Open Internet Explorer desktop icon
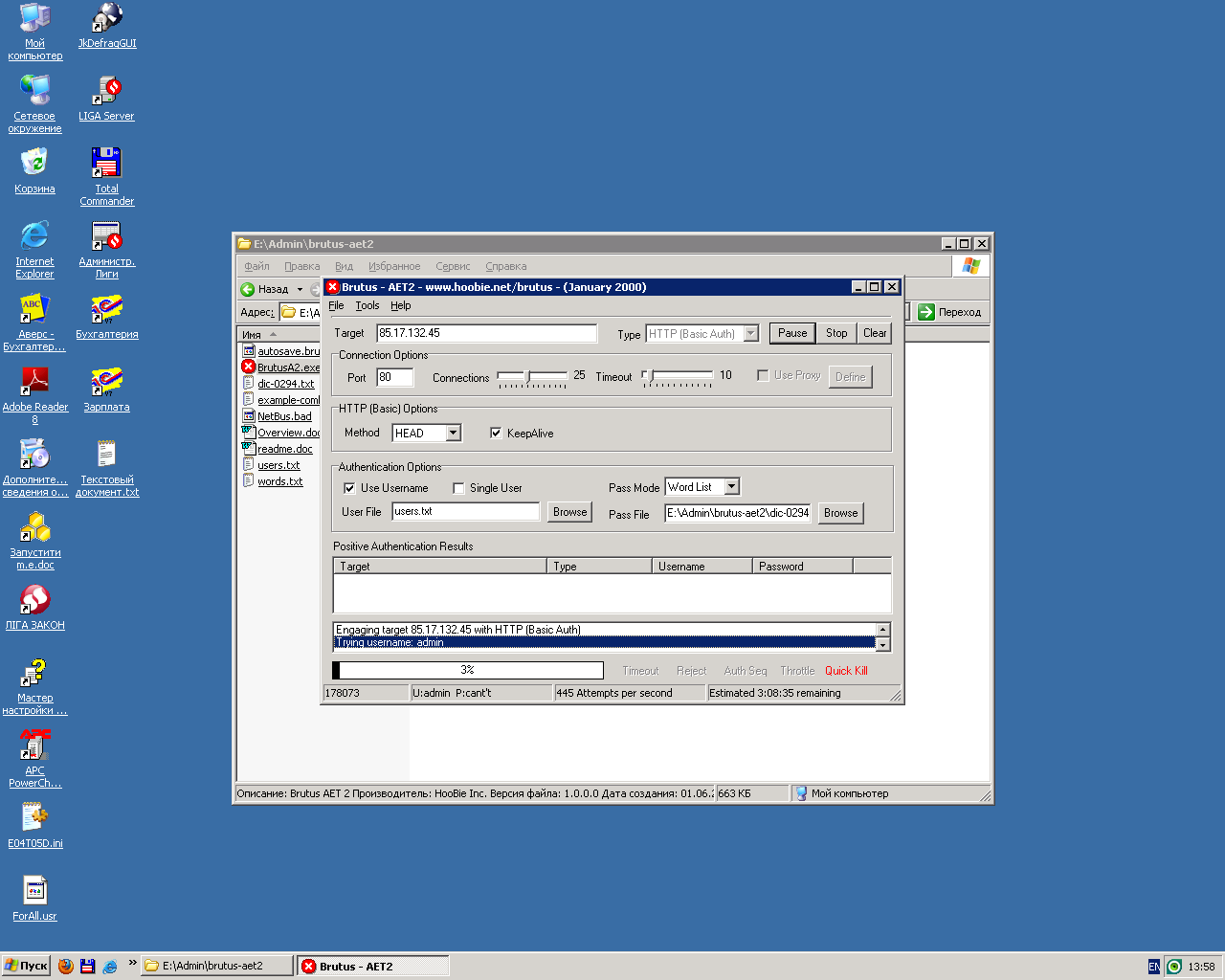The image size is (1225, 980). tap(34, 249)
